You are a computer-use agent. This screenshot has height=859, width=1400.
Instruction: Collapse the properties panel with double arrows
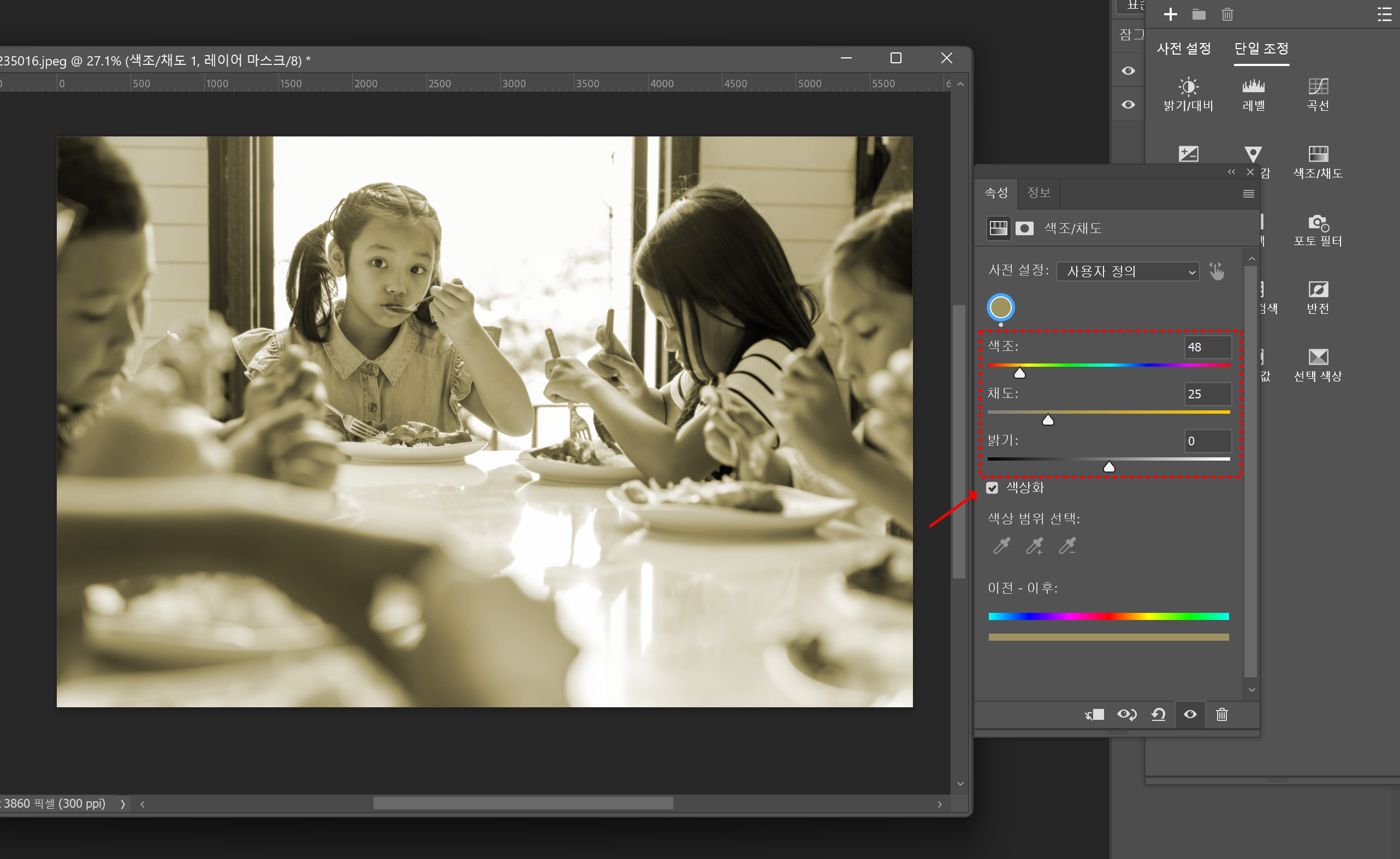(1231, 171)
